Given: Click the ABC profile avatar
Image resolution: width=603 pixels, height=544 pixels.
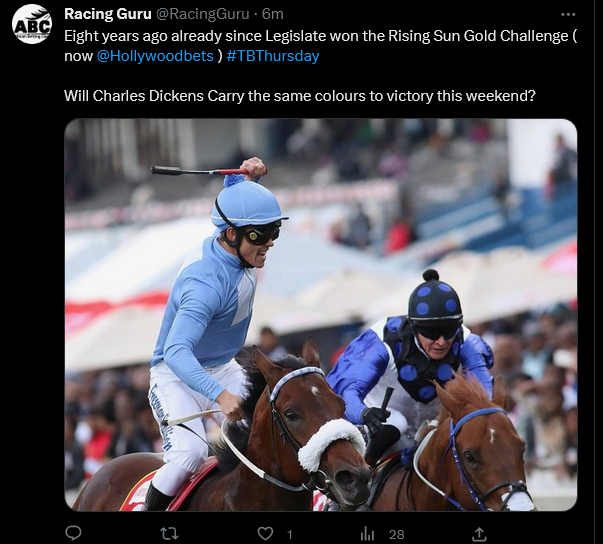Looking at the screenshot, I should pos(32,24).
